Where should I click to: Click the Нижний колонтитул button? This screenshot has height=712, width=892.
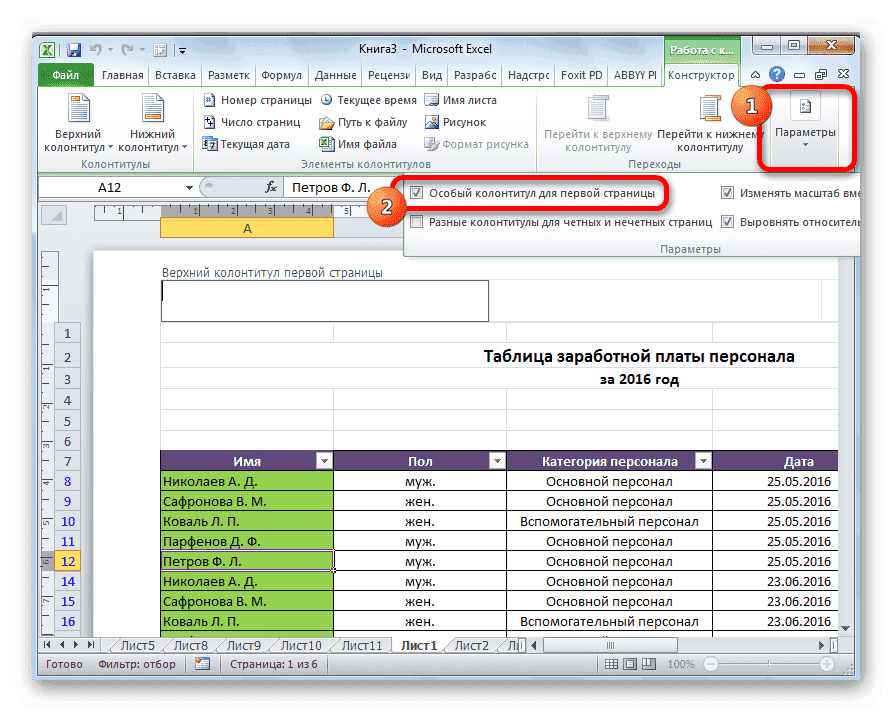[154, 120]
